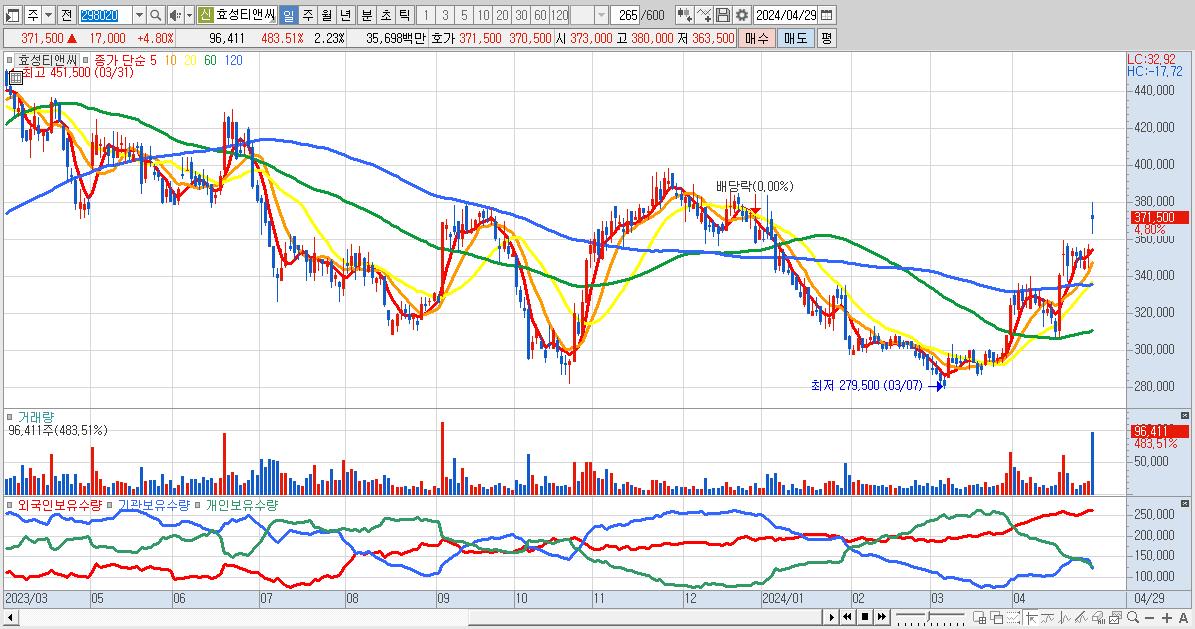Switch to seconds (초) chart

point(386,14)
